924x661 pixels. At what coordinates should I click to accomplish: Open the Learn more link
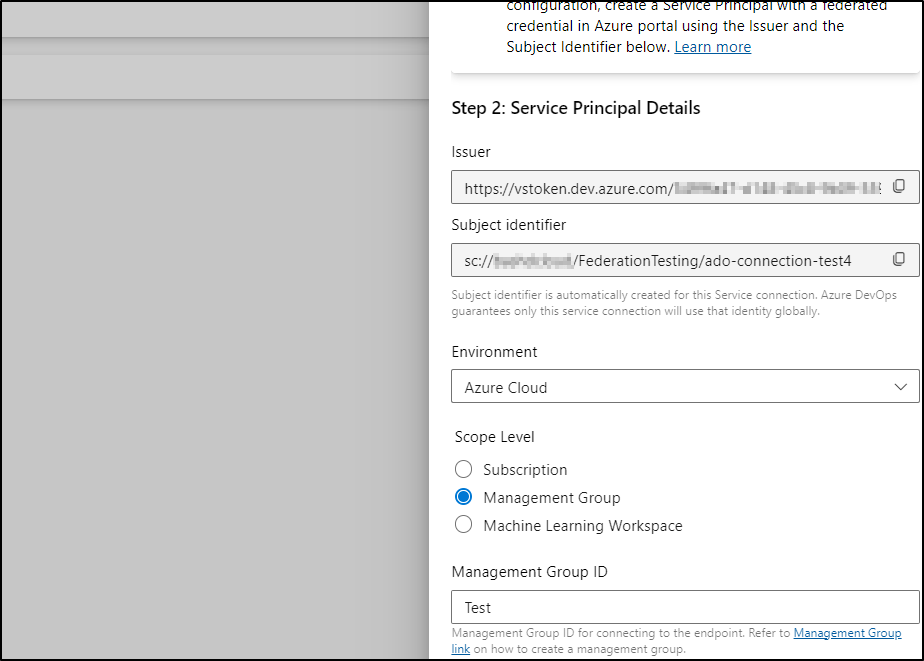[x=712, y=47]
